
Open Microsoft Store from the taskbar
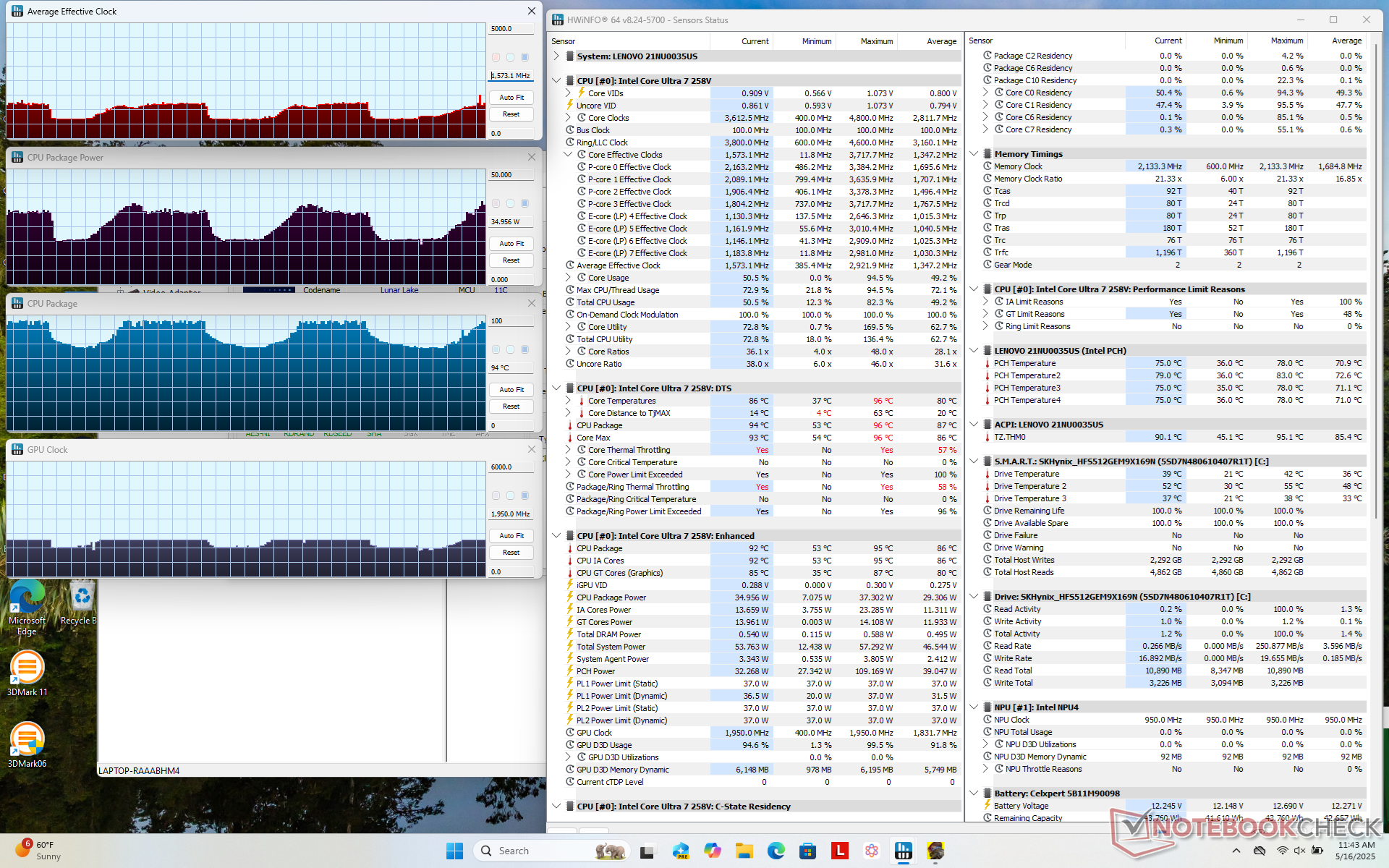[x=807, y=851]
